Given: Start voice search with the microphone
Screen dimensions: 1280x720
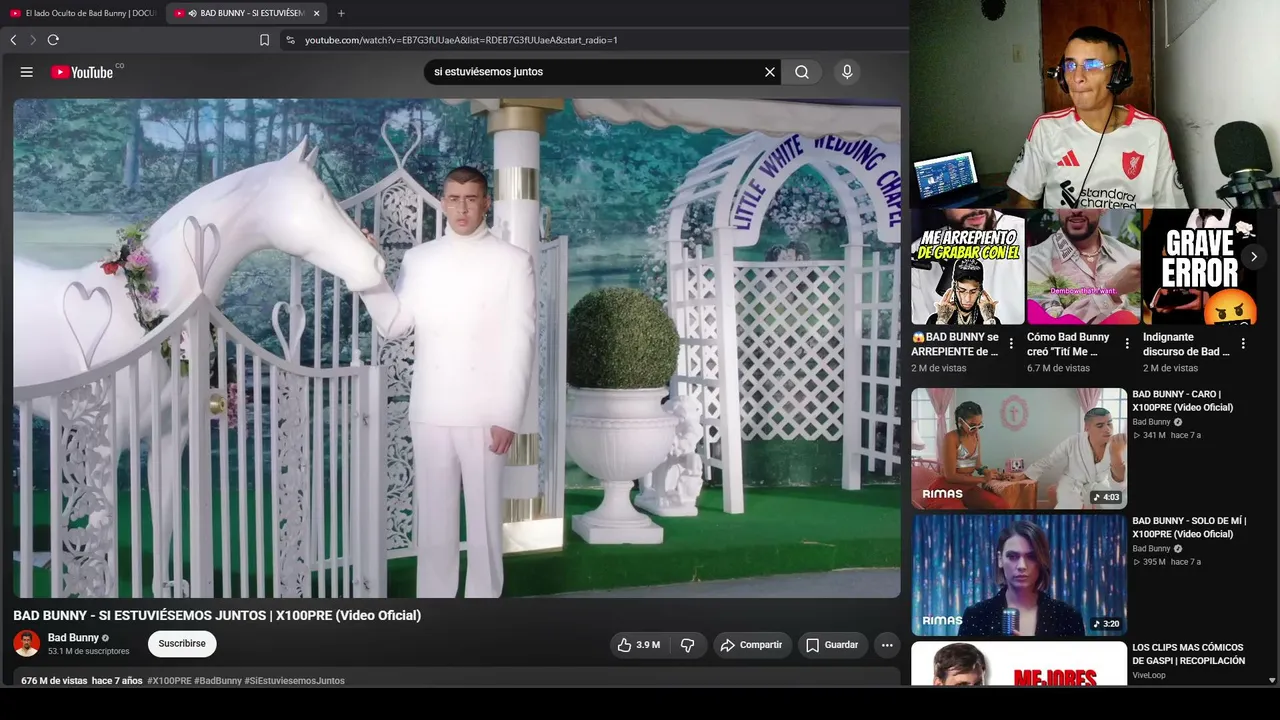Looking at the screenshot, I should click(847, 72).
